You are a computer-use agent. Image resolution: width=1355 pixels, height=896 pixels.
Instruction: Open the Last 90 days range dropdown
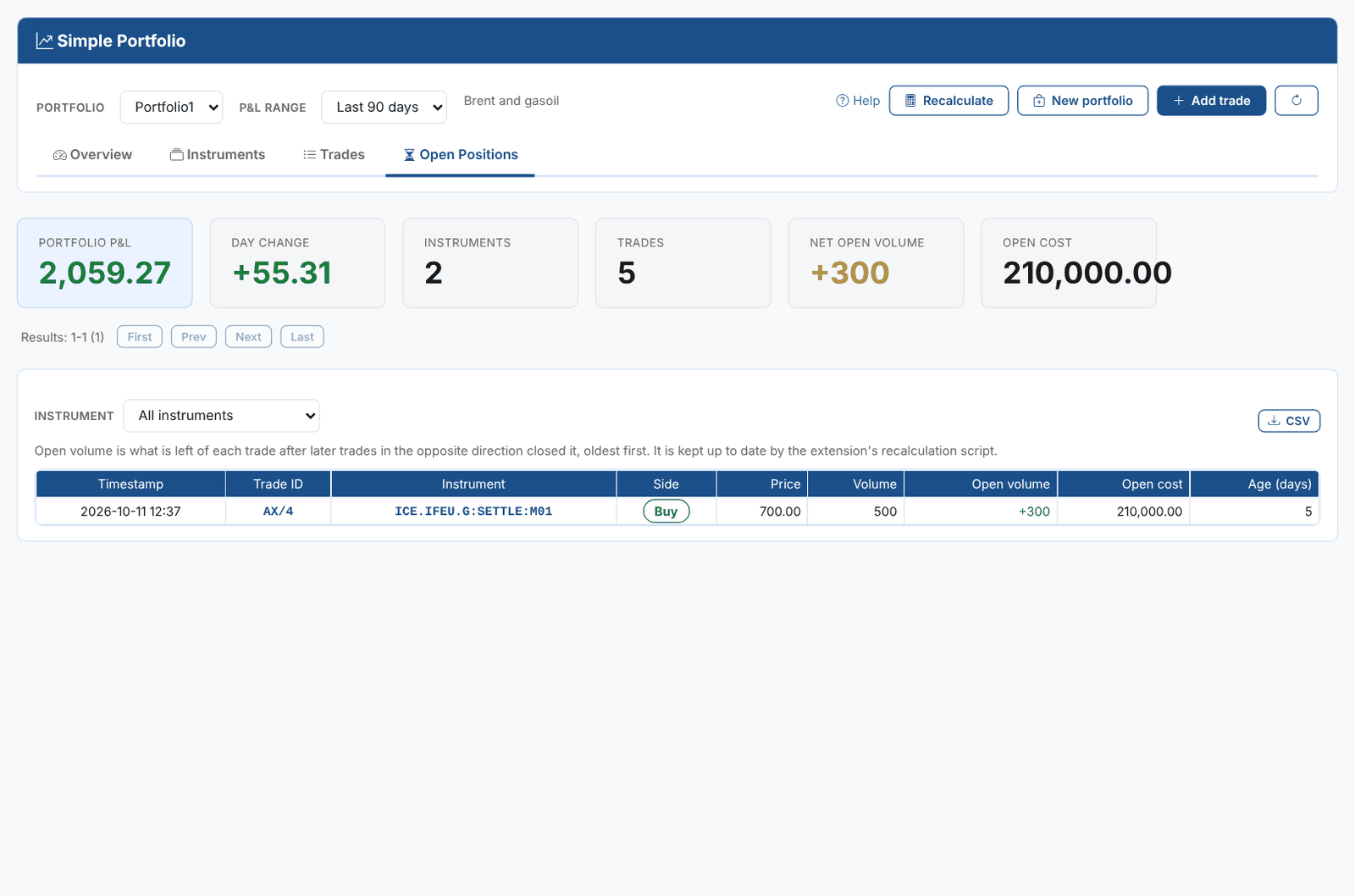[384, 108]
